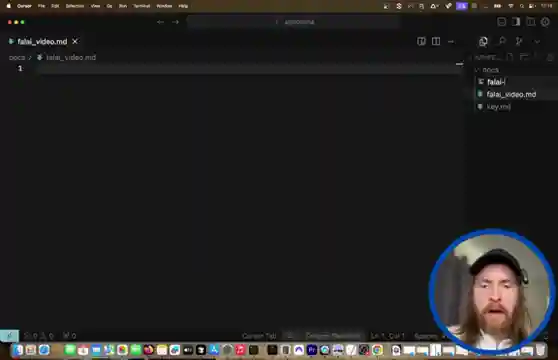Open the Apple menu
Viewport: 558px width, 360px height.
click(9, 6)
